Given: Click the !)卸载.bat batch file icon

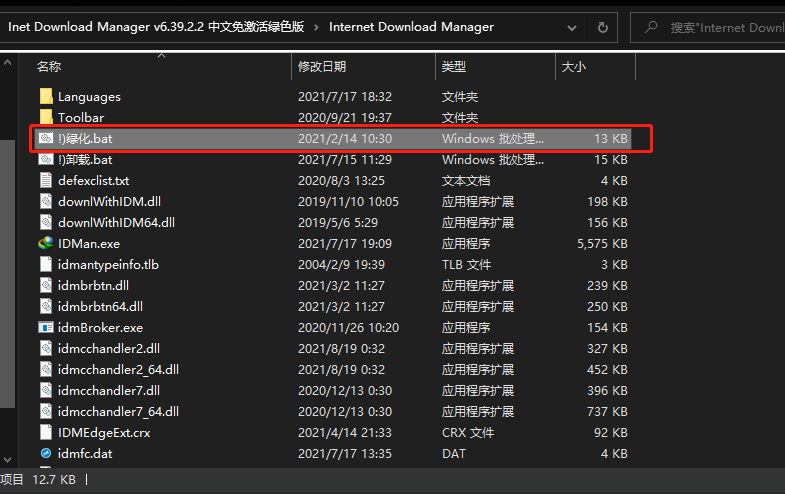Looking at the screenshot, I should [x=46, y=159].
